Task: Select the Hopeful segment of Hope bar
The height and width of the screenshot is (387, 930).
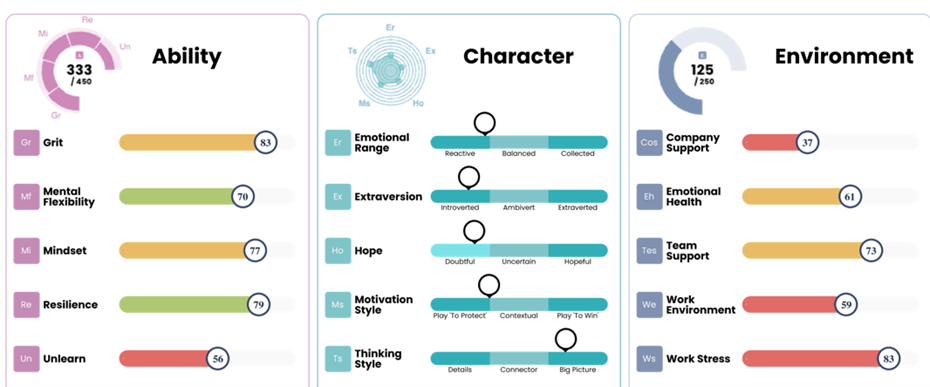Action: coord(578,250)
